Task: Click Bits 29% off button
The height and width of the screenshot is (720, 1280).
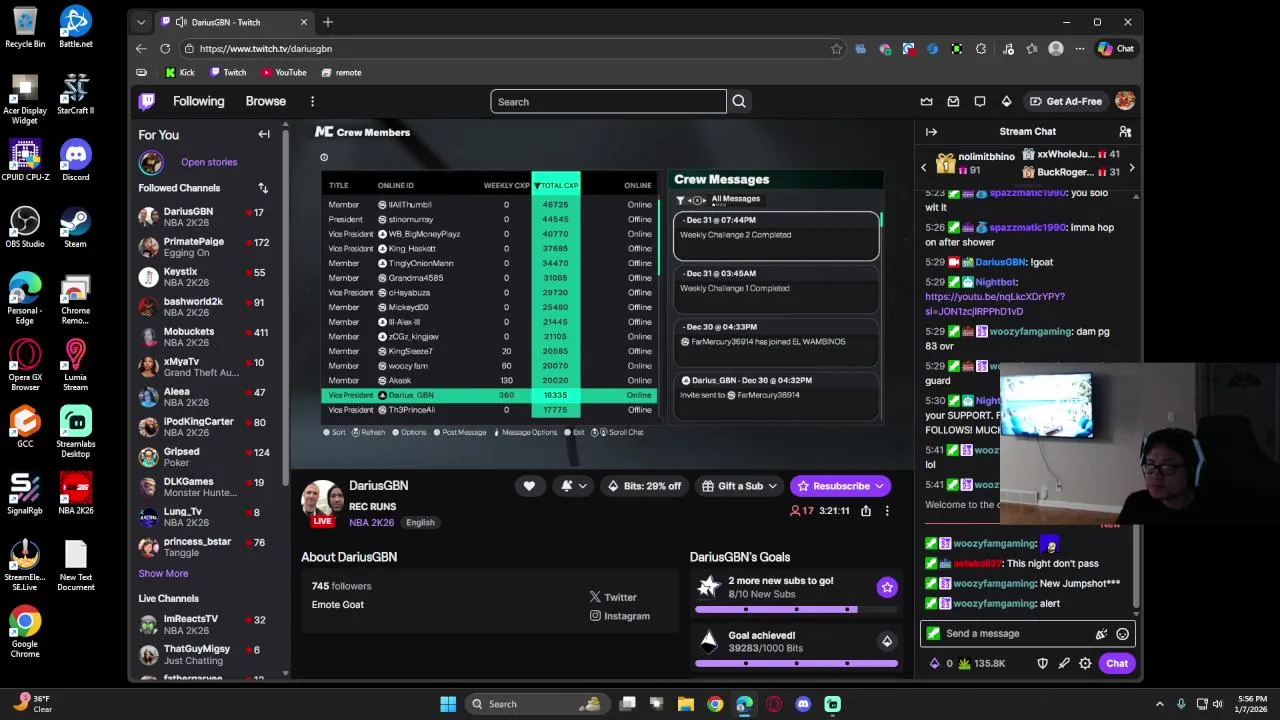Action: [x=644, y=486]
